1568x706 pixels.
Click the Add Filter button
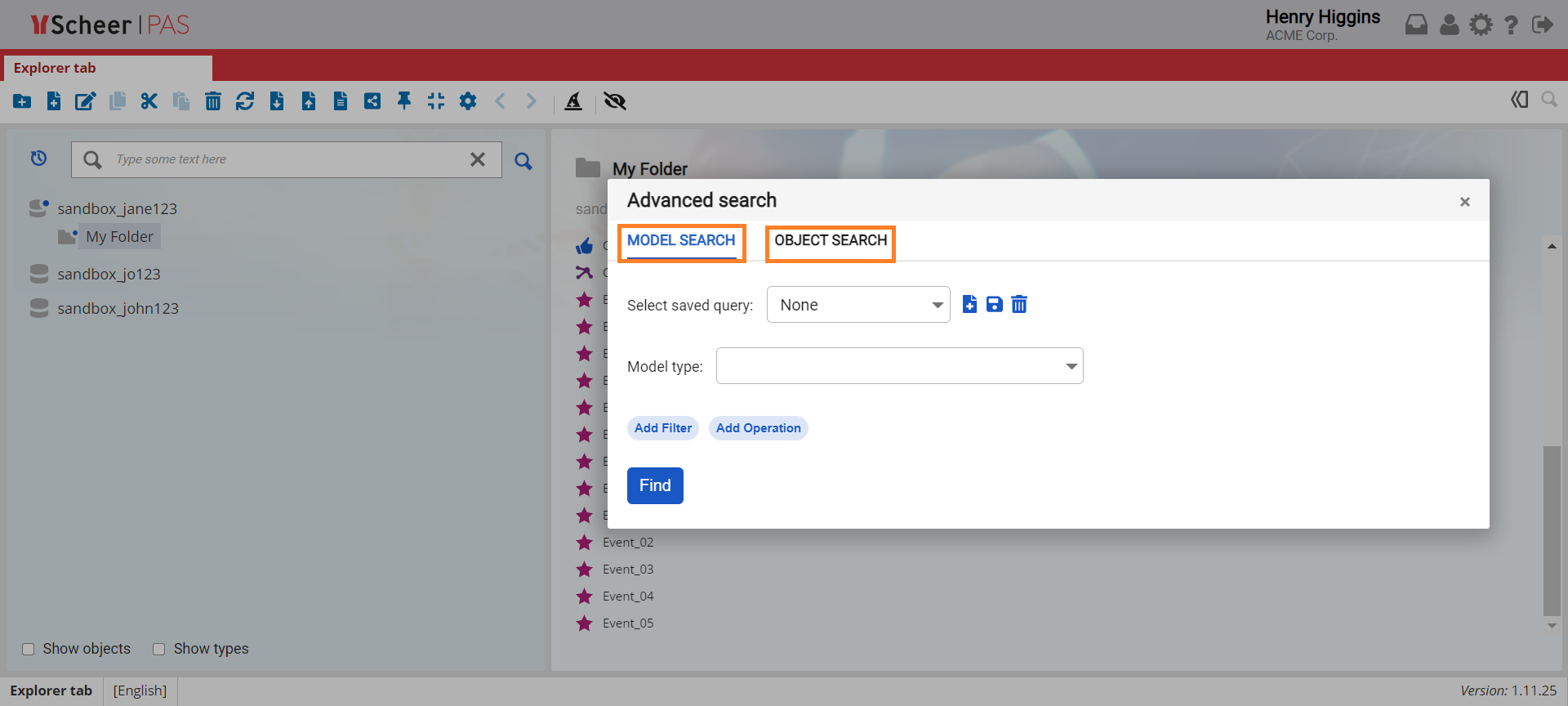[x=663, y=428]
